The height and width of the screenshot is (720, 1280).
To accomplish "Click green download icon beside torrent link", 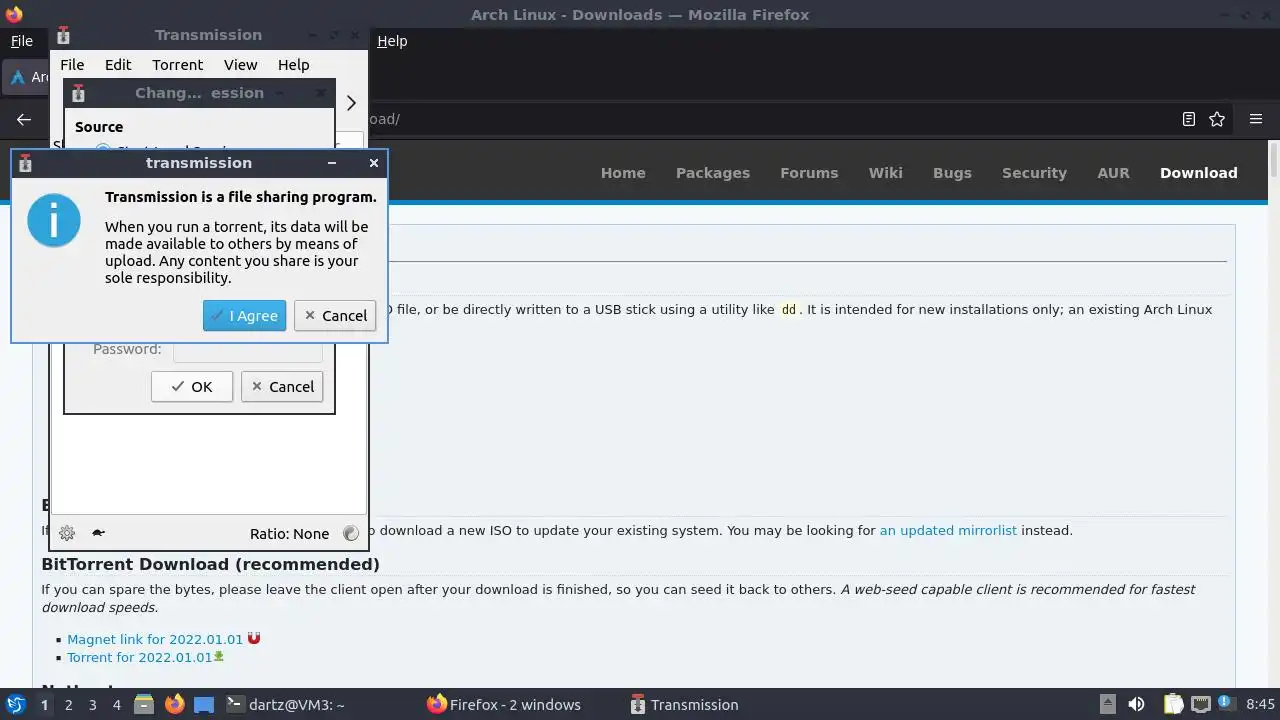I will coord(219,657).
